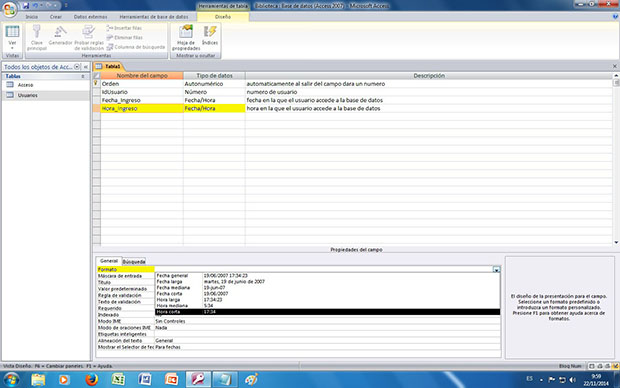Open Herramientas de base de datos tab
This screenshot has height=388, width=620.
pyautogui.click(x=154, y=17)
